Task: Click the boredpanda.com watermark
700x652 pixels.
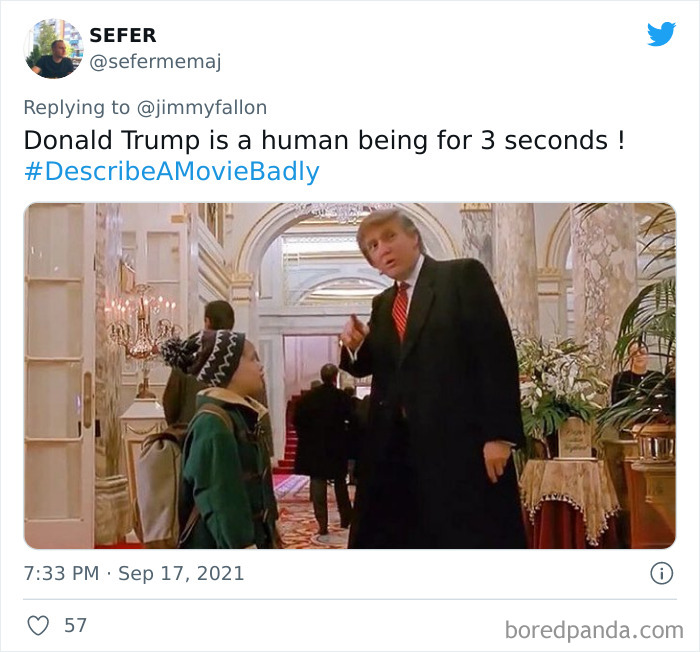Action: pos(594,630)
